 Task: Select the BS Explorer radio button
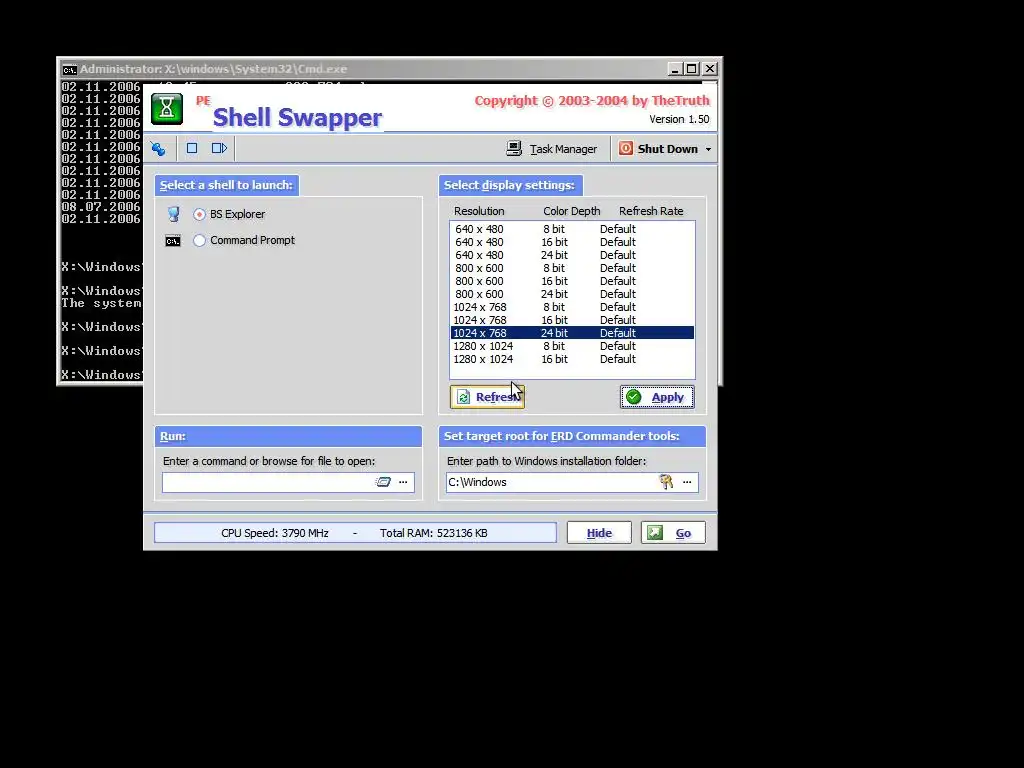pos(199,214)
